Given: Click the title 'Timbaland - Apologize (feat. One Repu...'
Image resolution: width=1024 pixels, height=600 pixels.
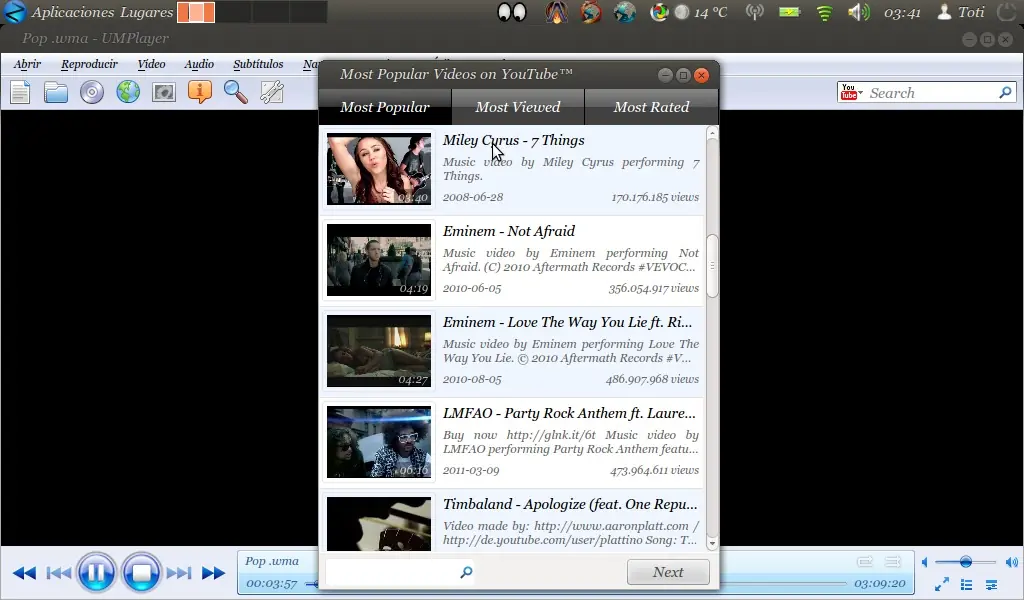Looking at the screenshot, I should coord(570,504).
